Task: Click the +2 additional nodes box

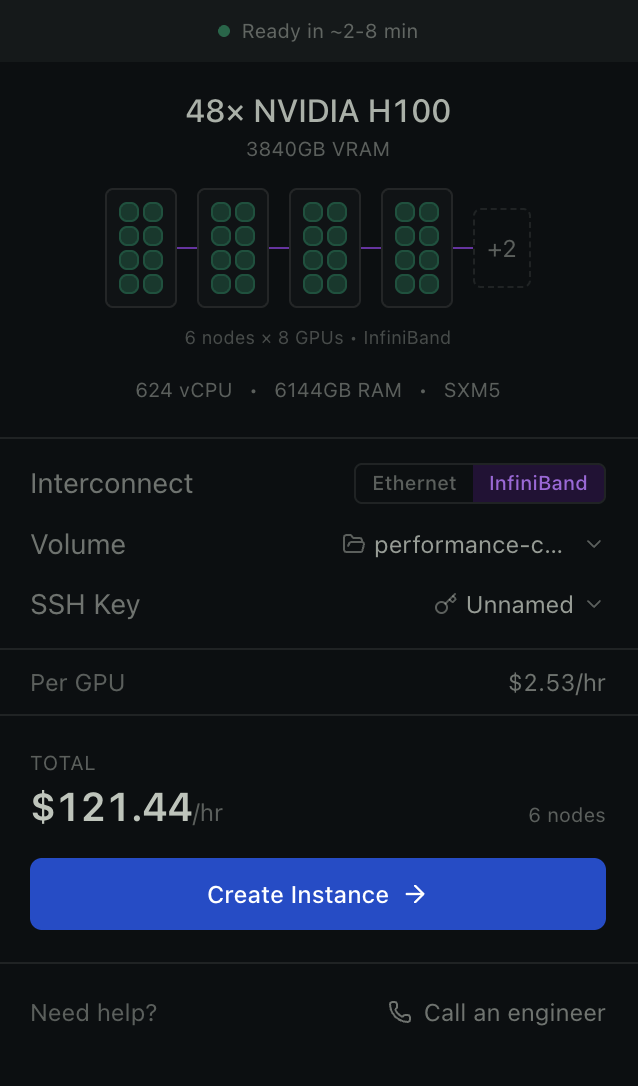Action: (502, 248)
